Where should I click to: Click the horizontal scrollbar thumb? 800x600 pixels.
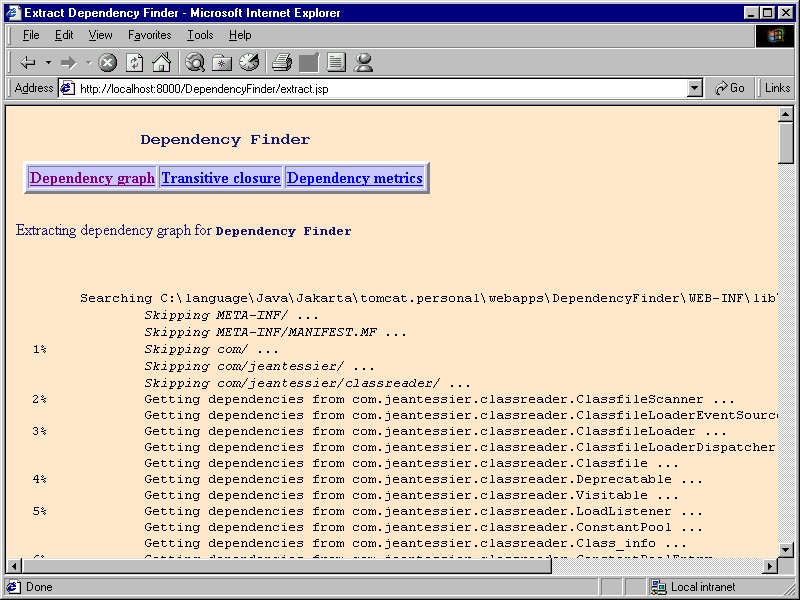click(286, 565)
